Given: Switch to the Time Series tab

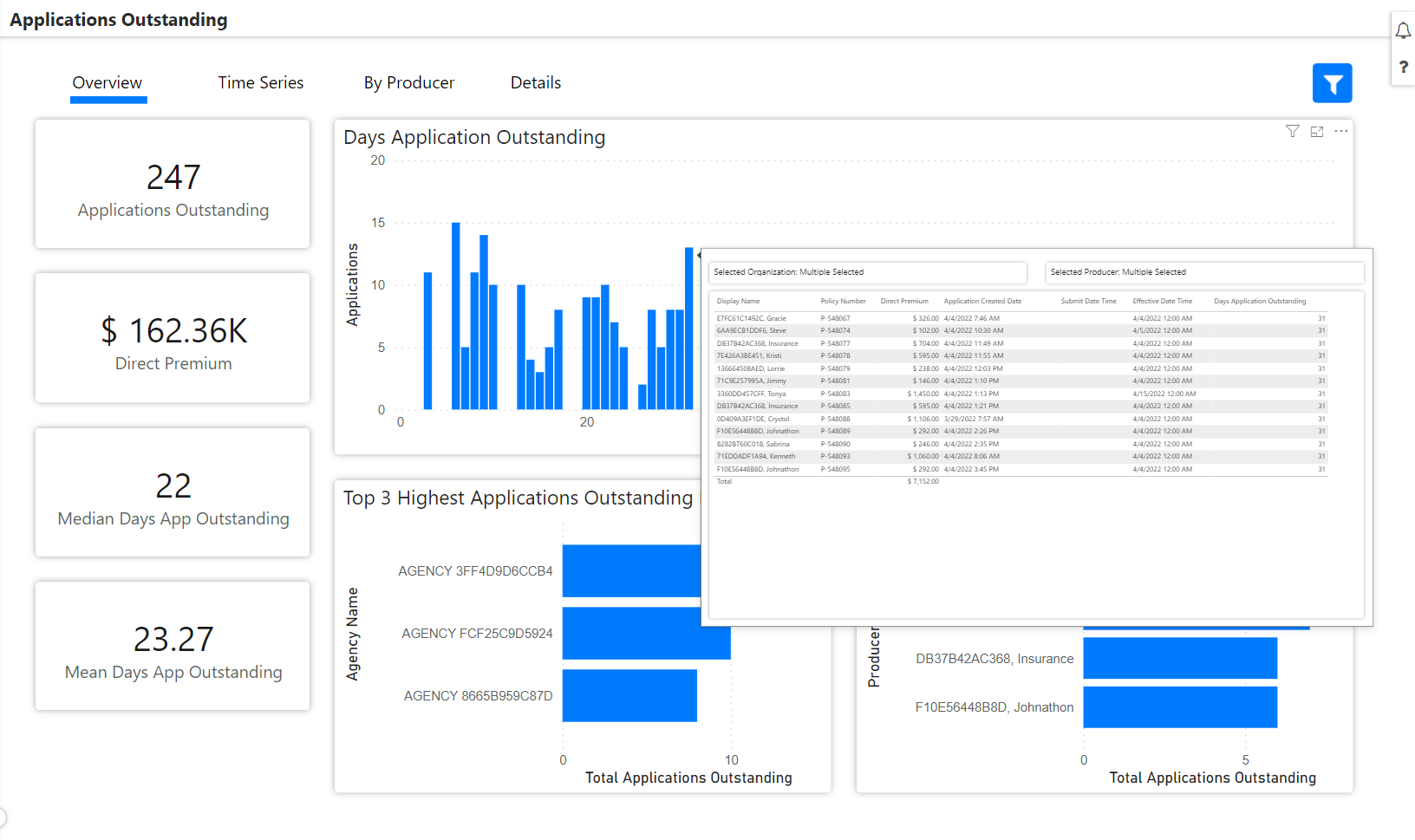Looking at the screenshot, I should pyautogui.click(x=260, y=83).
